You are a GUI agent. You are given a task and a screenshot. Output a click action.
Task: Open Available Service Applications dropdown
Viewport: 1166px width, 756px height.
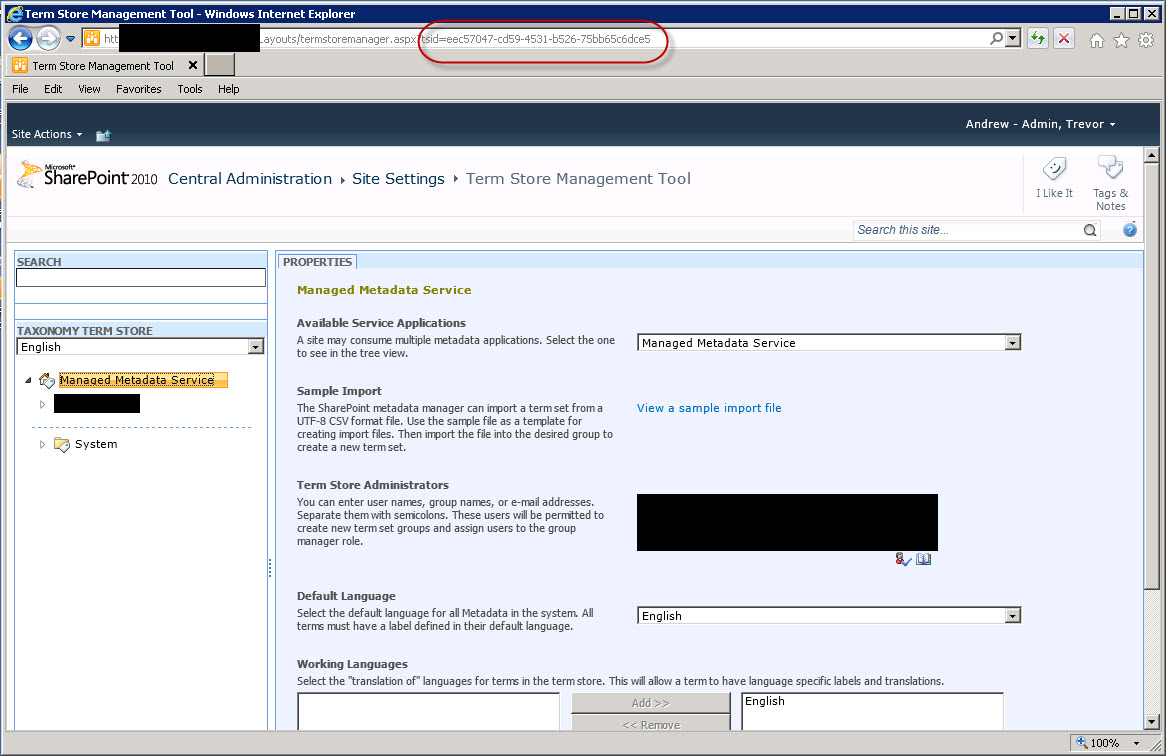[x=1012, y=343]
